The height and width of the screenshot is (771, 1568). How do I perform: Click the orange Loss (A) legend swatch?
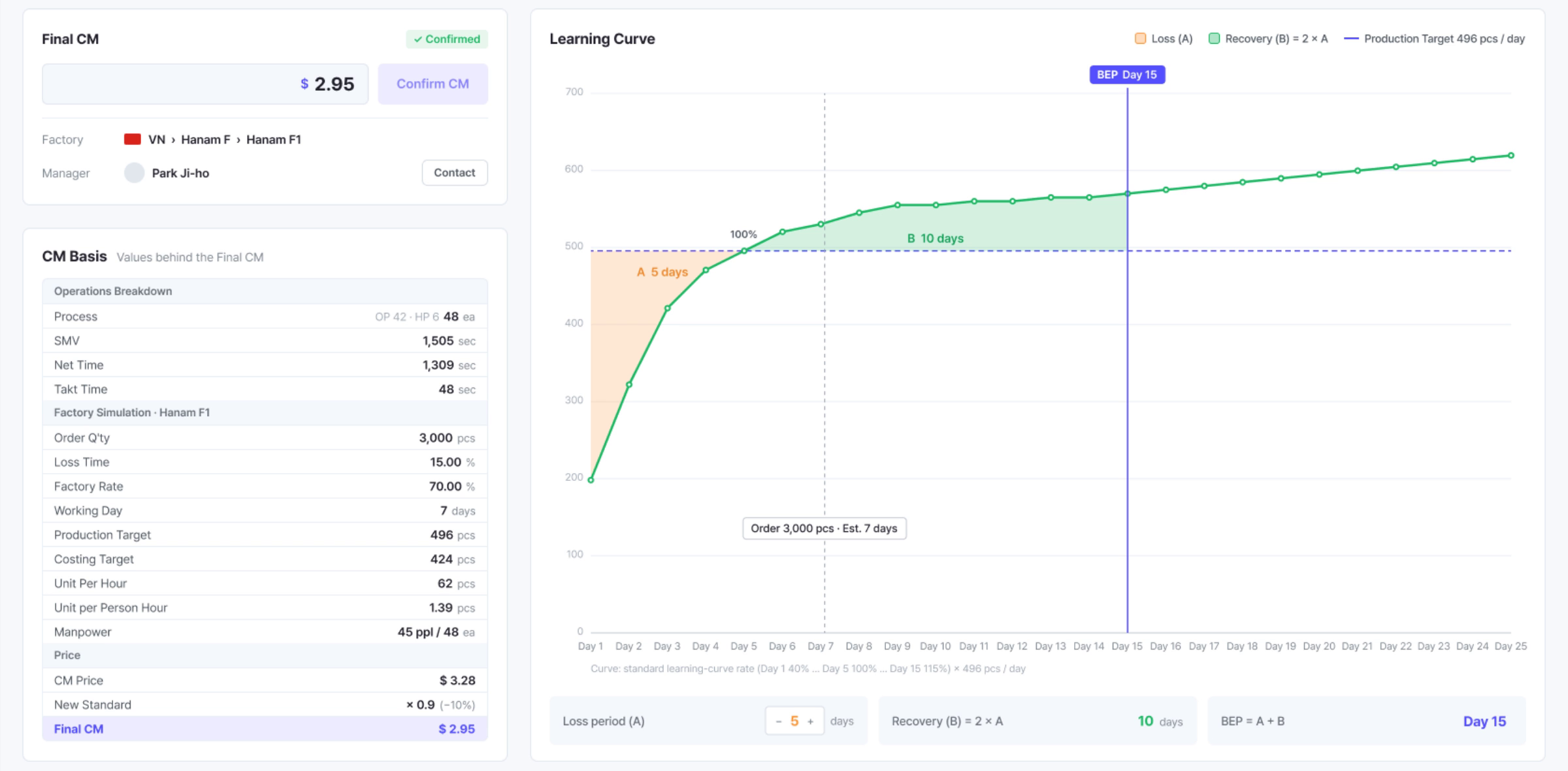tap(1140, 39)
